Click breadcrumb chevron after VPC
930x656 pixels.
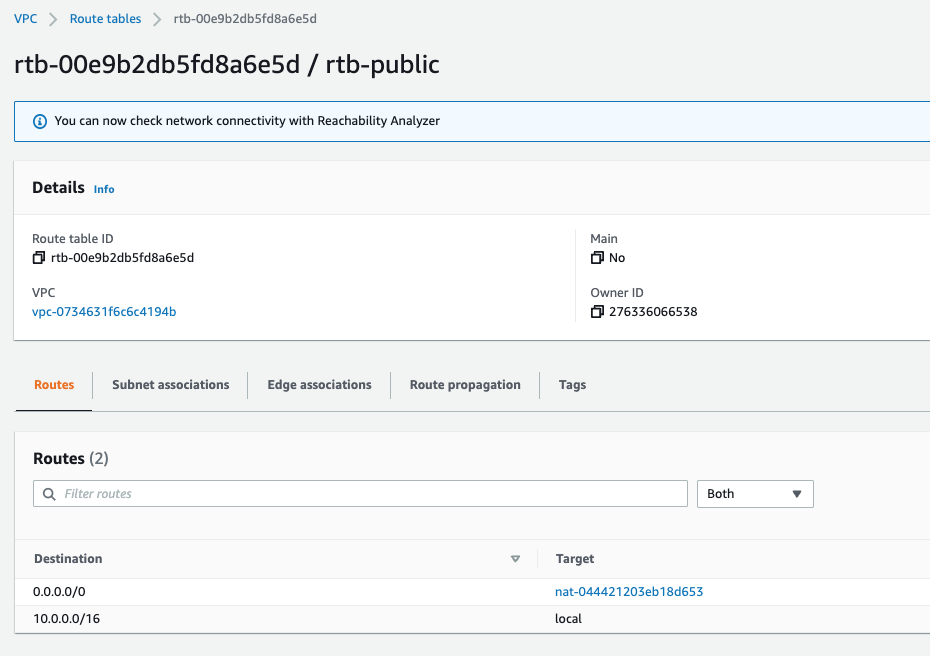click(54, 19)
